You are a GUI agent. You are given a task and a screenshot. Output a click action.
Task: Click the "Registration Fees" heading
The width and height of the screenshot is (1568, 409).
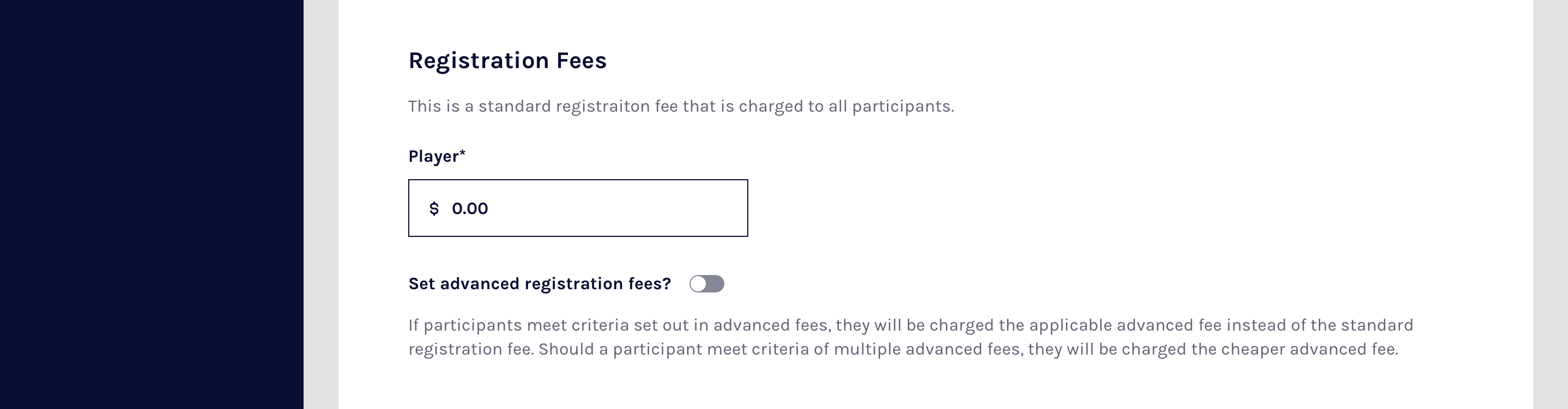507,61
